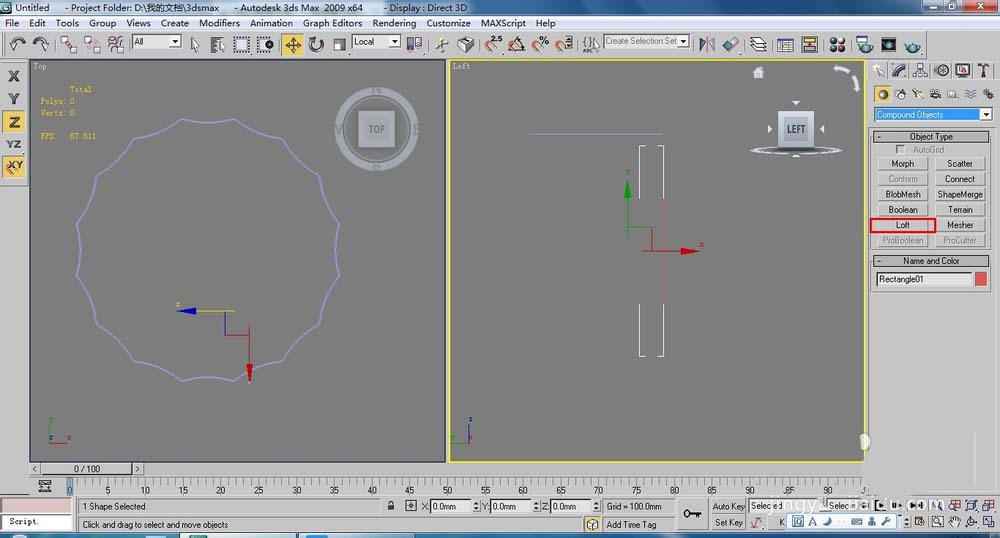The height and width of the screenshot is (538, 1000).
Task: Toggle Window/Crossing selection mode
Action: click(265, 45)
